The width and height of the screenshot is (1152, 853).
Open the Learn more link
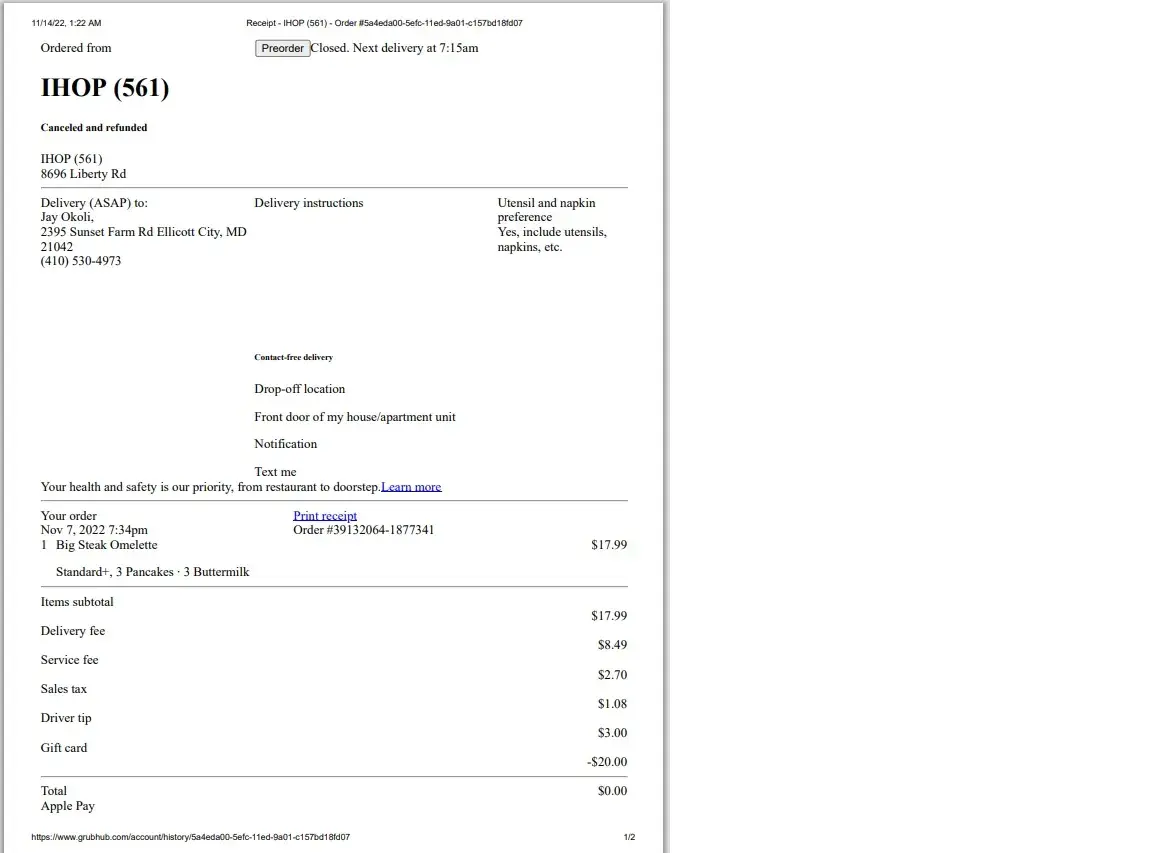[411, 487]
